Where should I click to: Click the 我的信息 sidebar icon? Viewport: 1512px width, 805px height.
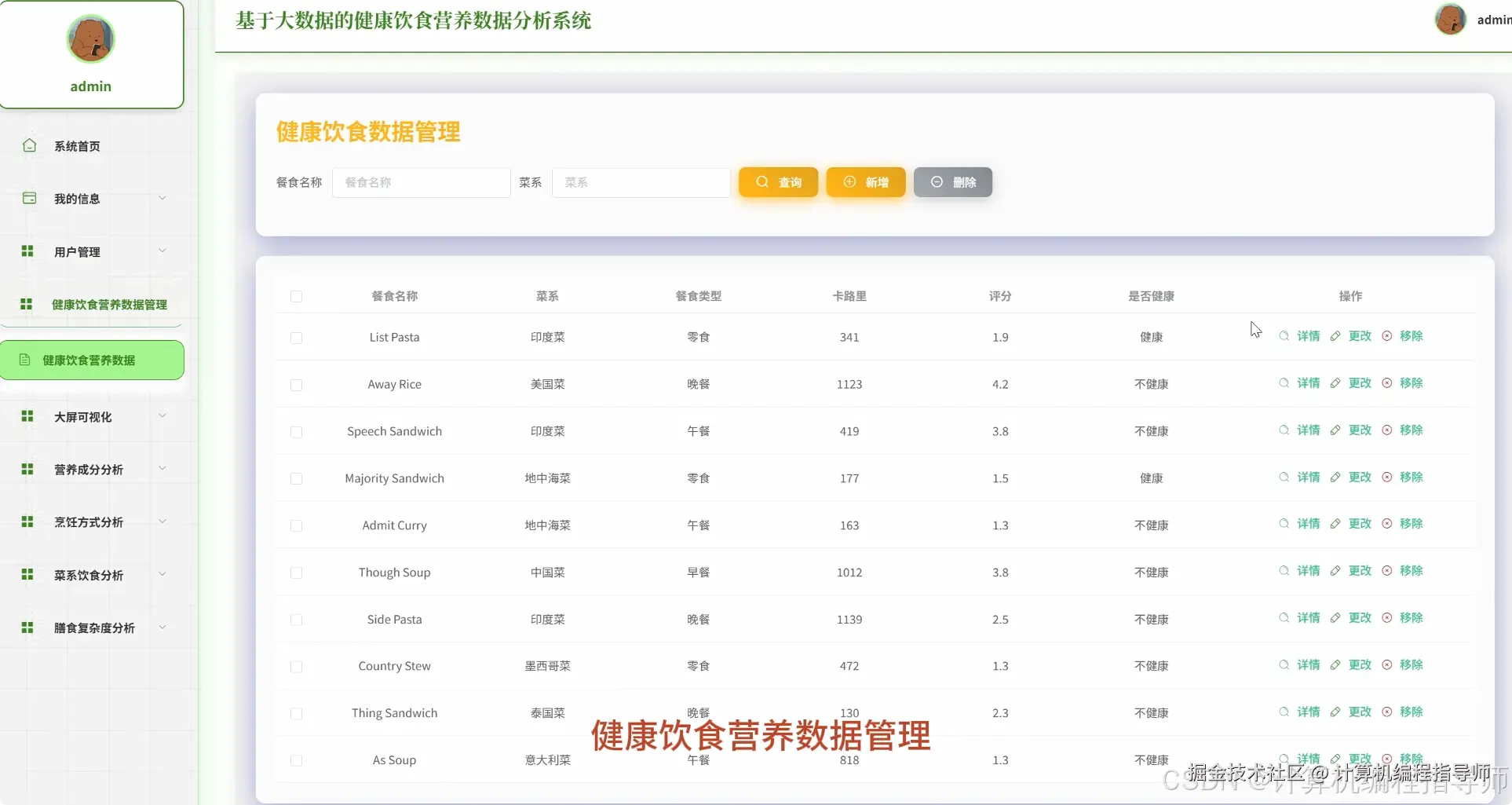point(29,198)
